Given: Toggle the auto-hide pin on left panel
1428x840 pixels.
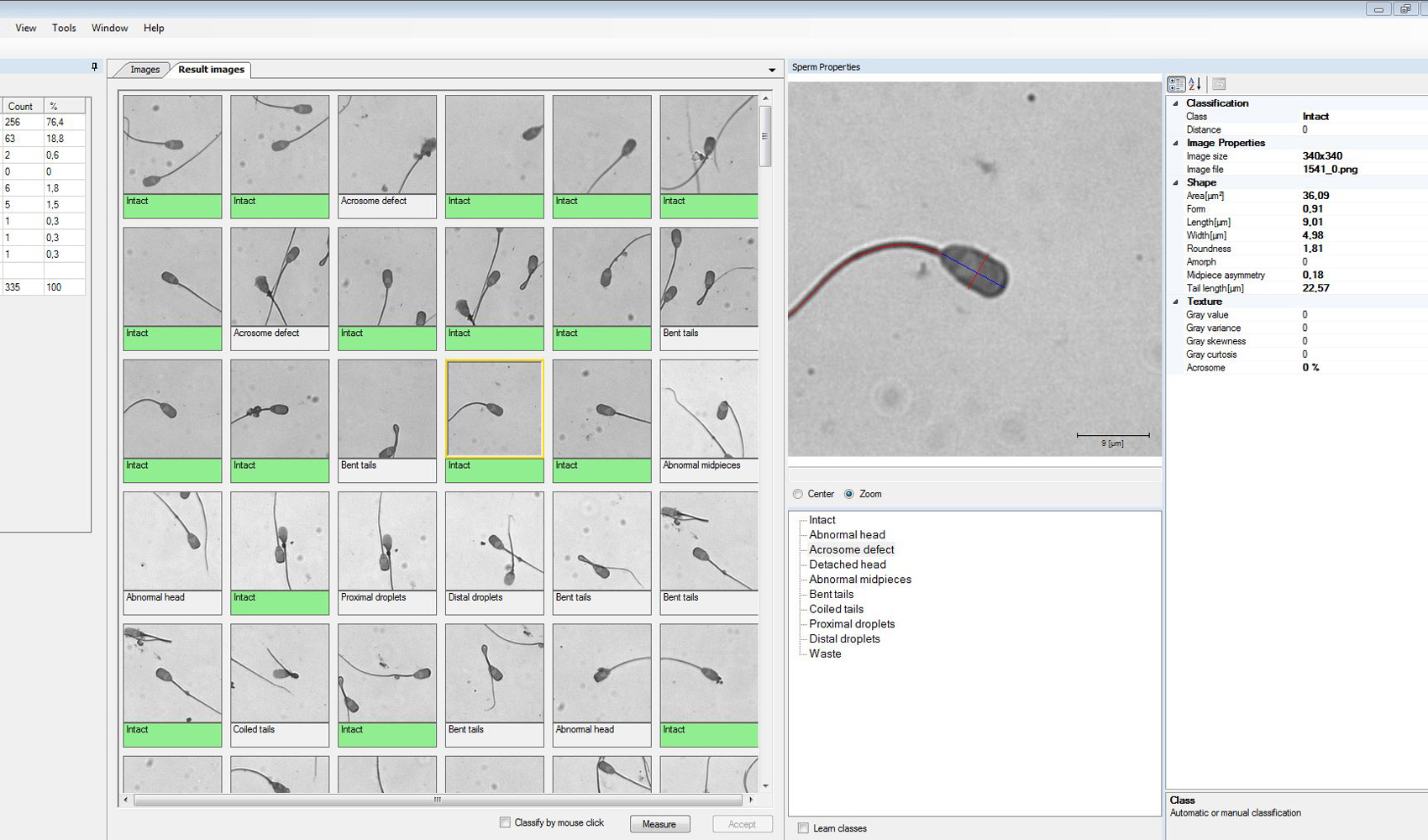Looking at the screenshot, I should (94, 66).
